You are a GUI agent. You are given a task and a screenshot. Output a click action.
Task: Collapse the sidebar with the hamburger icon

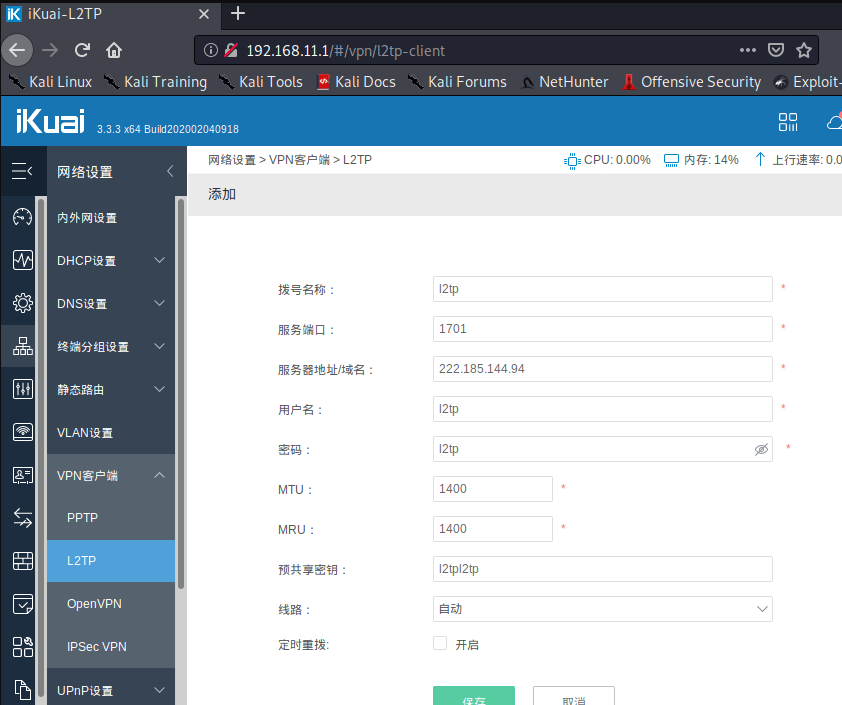(22, 171)
